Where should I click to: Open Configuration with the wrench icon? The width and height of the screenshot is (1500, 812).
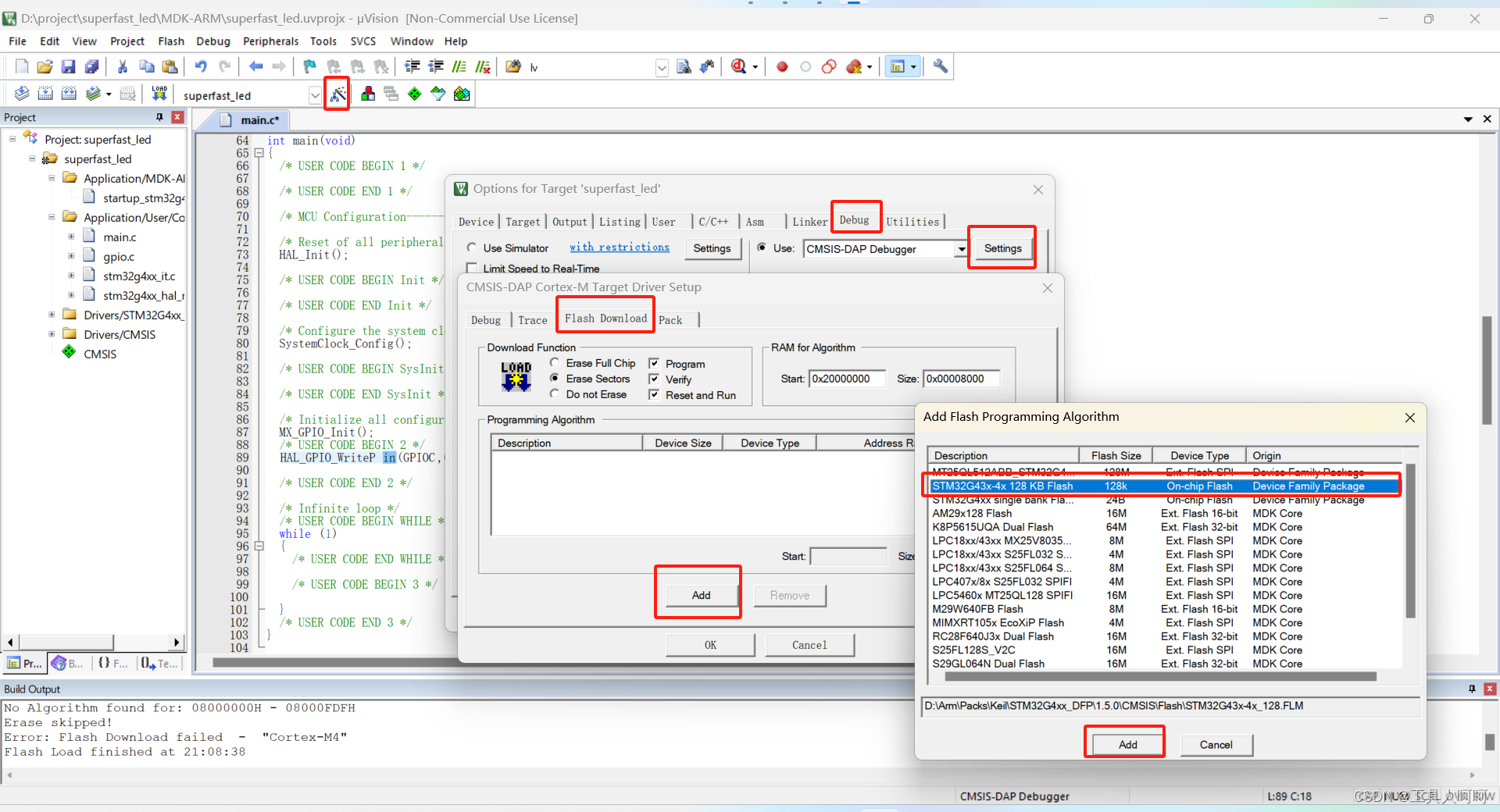click(941, 67)
